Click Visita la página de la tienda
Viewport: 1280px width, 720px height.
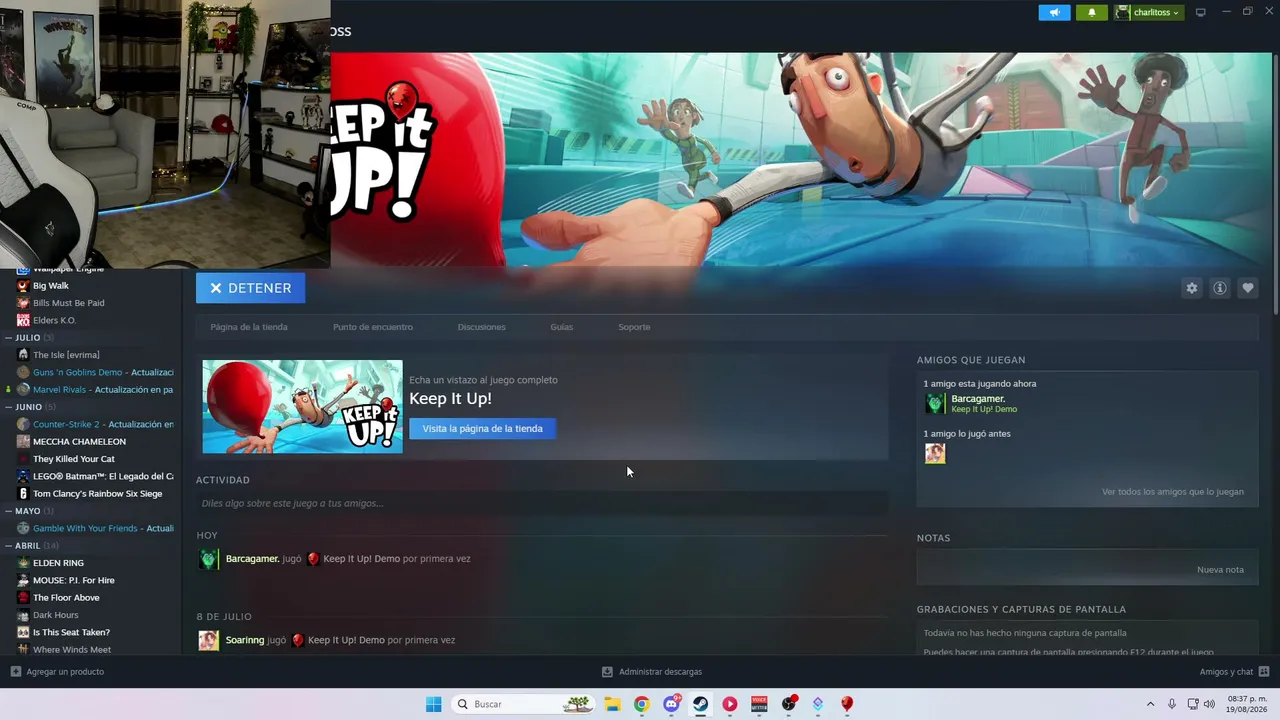pyautogui.click(x=482, y=429)
